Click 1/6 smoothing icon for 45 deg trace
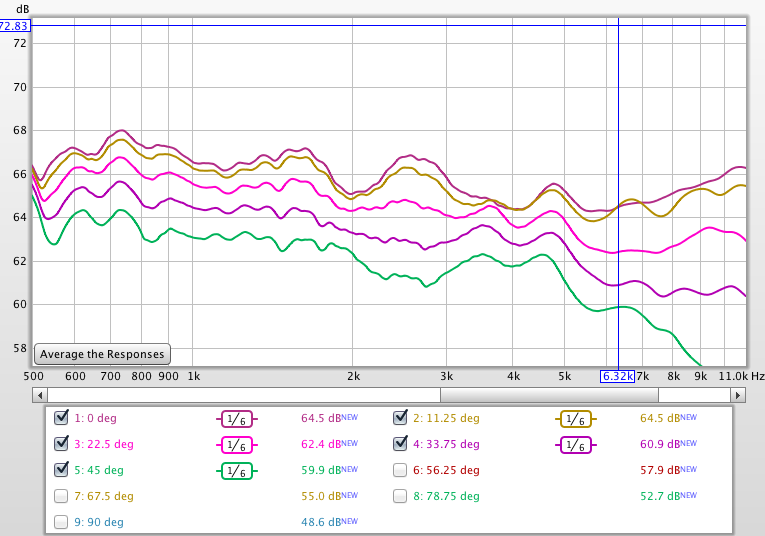765x536 pixels. 233,471
